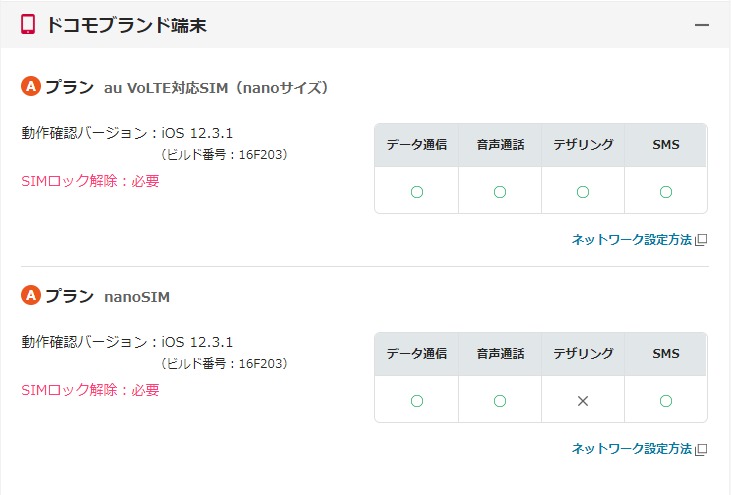Collapse the ドコモブランド端末 section with minus button
The width and height of the screenshot is (731, 495).
point(703,25)
